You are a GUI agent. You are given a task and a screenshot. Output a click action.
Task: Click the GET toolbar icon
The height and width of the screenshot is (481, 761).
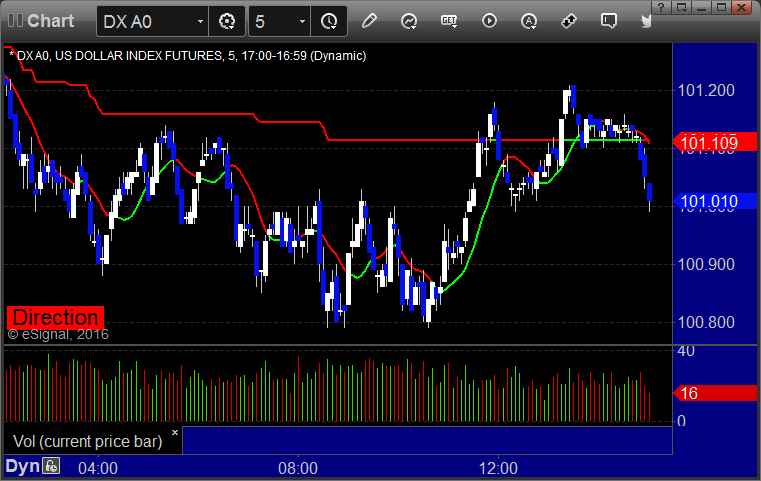449,21
